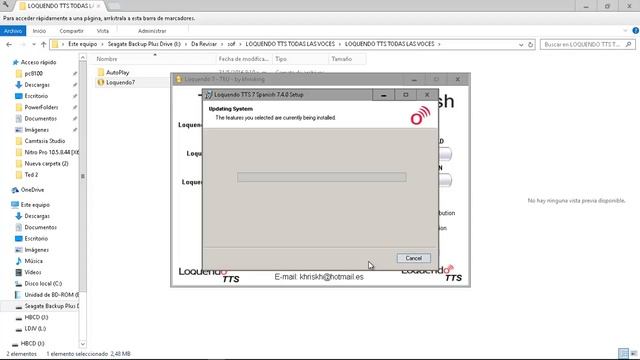Screen dimensions: 640x360
Task: Open the LDJV (L:) drive
Action: (35, 329)
